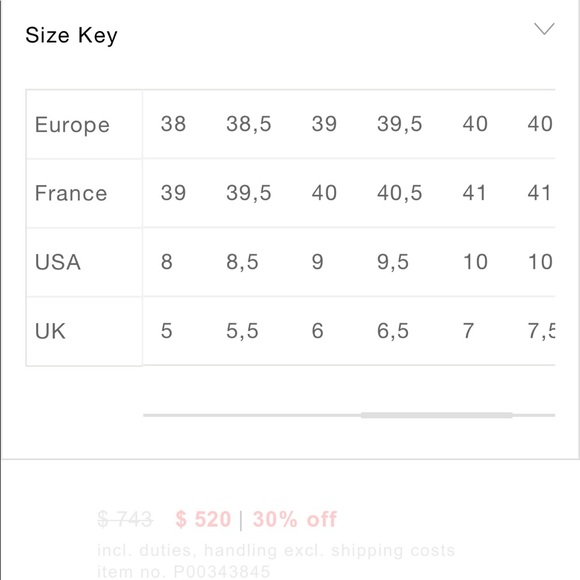The image size is (580, 580).
Task: Select the Europe row label
Action: 72,125
